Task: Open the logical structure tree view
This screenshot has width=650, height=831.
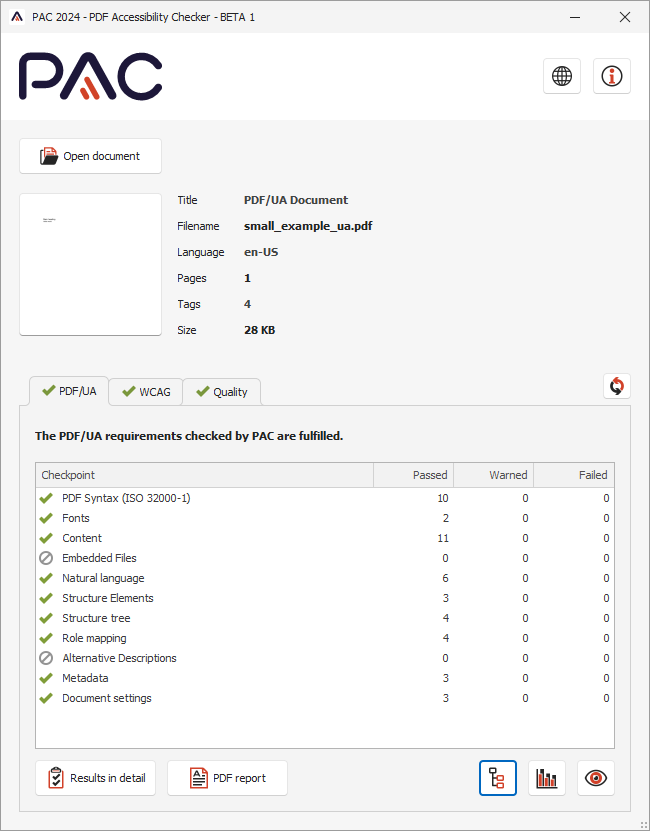Action: pos(498,778)
